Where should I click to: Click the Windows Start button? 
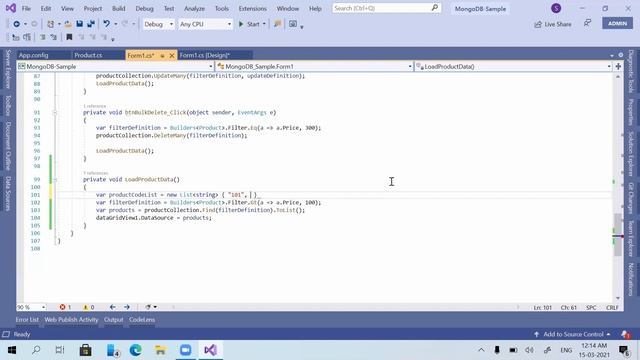click(x=12, y=350)
